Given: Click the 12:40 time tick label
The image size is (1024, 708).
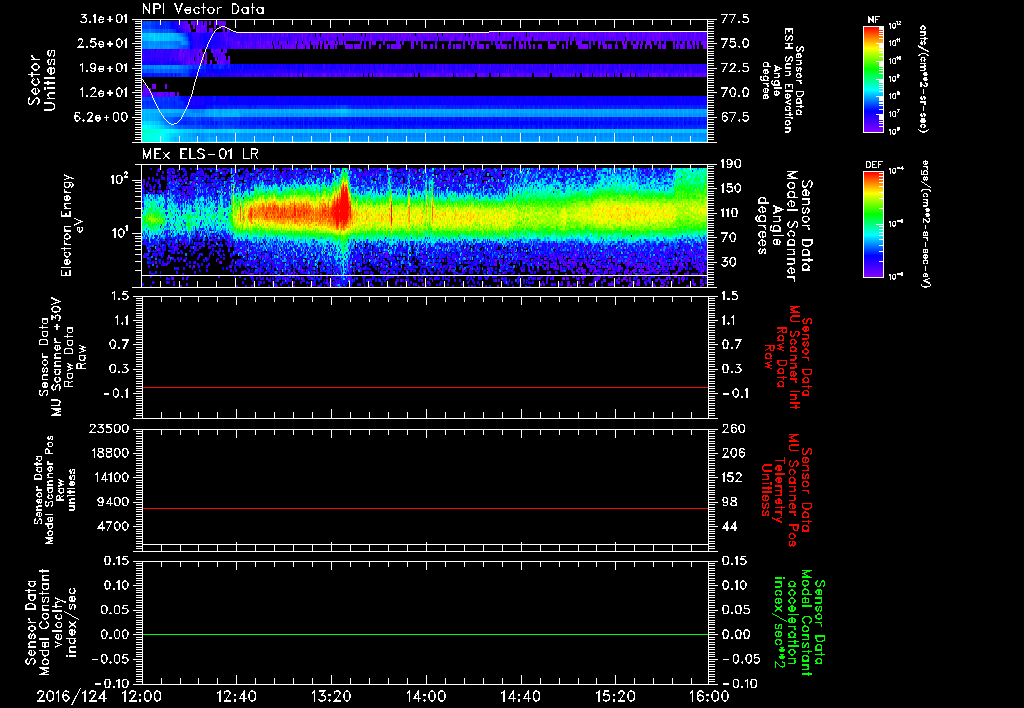Looking at the screenshot, I should [236, 696].
